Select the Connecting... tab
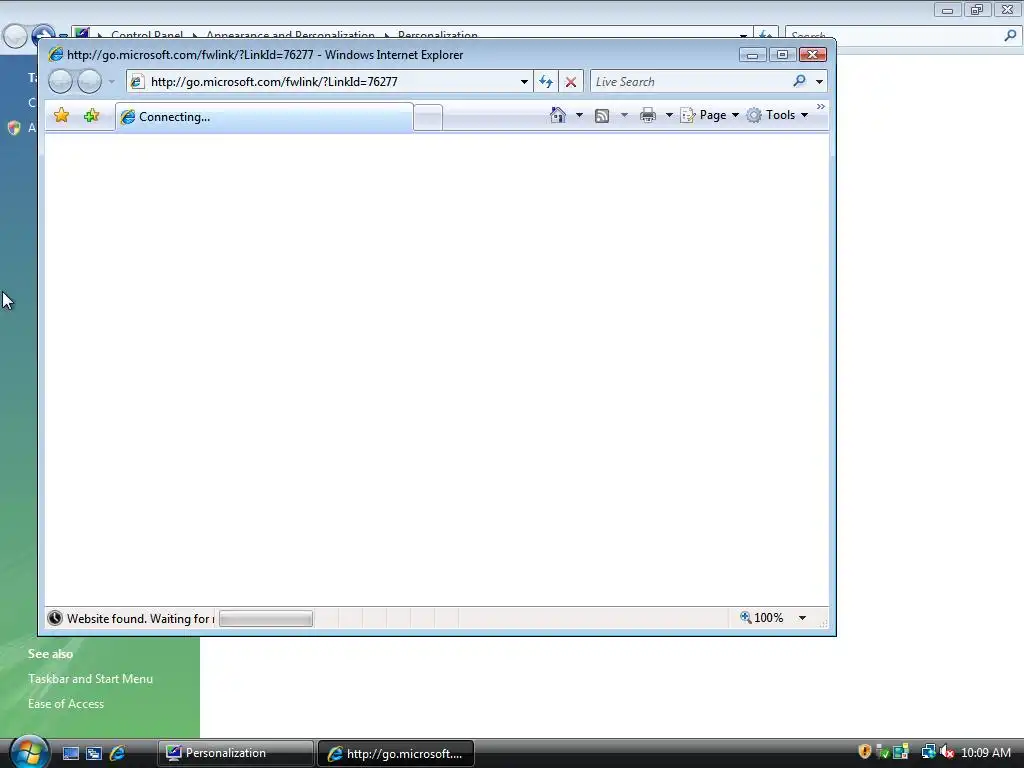Viewport: 1024px width, 768px height. [264, 117]
